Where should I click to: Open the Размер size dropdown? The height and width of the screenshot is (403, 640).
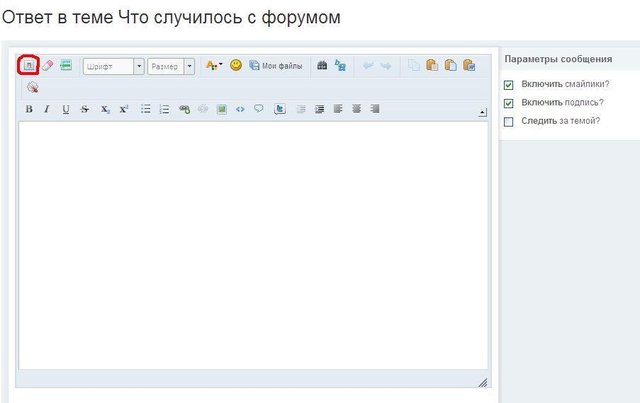point(171,66)
